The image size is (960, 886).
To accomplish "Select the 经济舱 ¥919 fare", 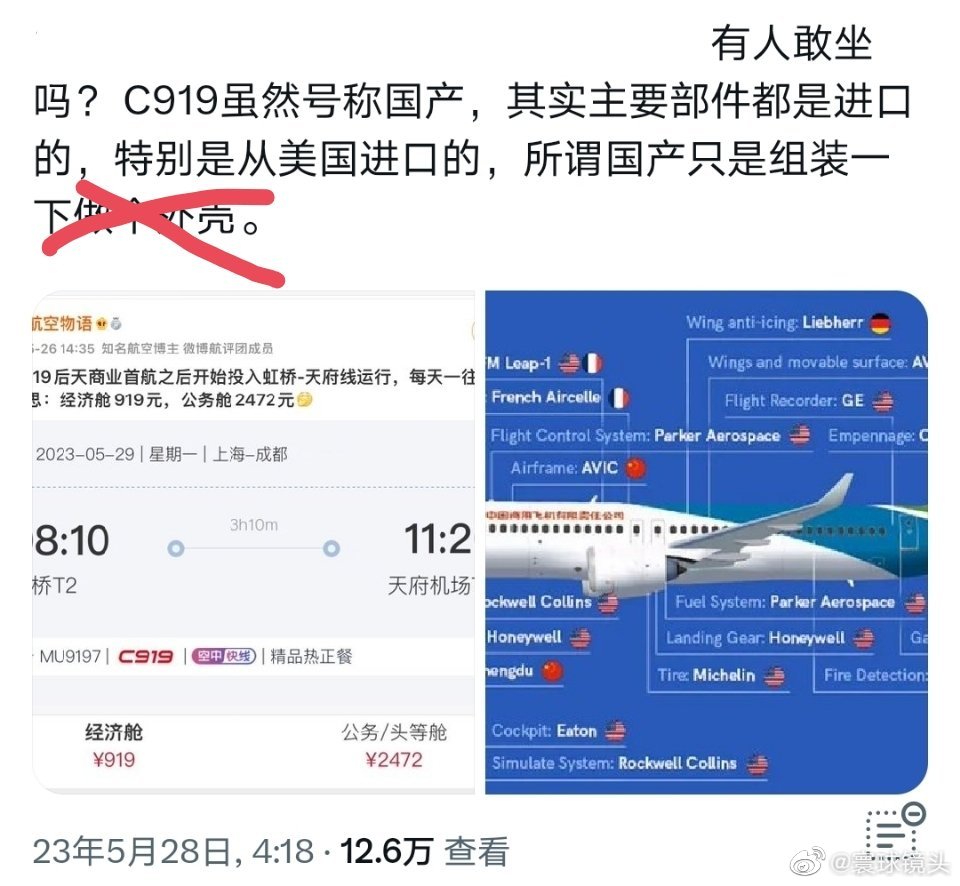I will [114, 746].
